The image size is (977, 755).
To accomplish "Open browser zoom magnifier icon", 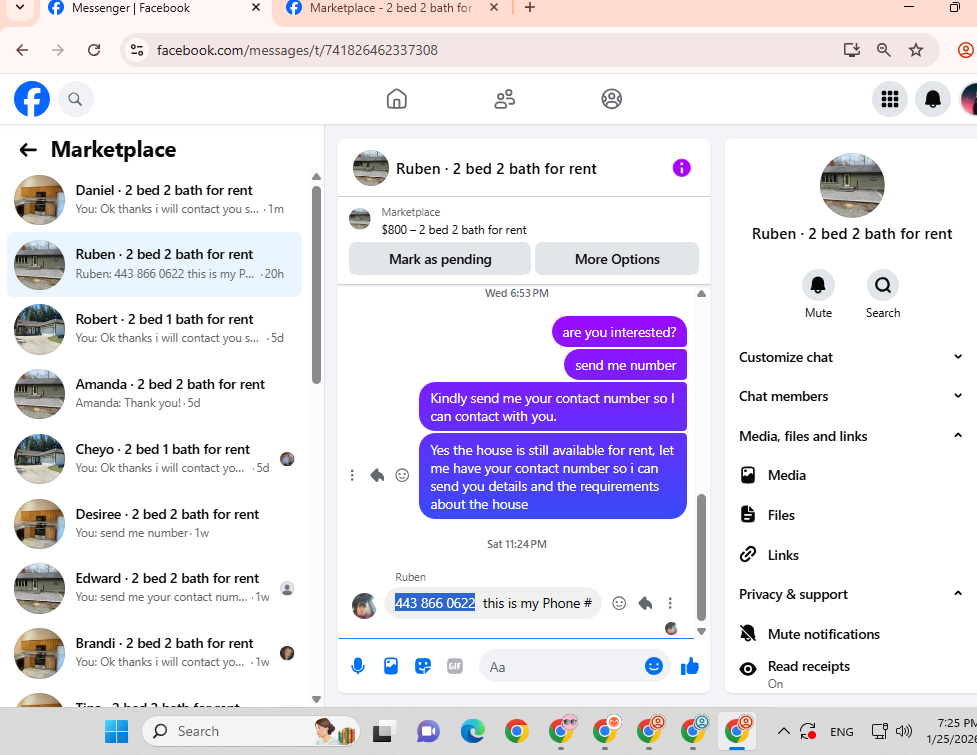I will [x=883, y=50].
